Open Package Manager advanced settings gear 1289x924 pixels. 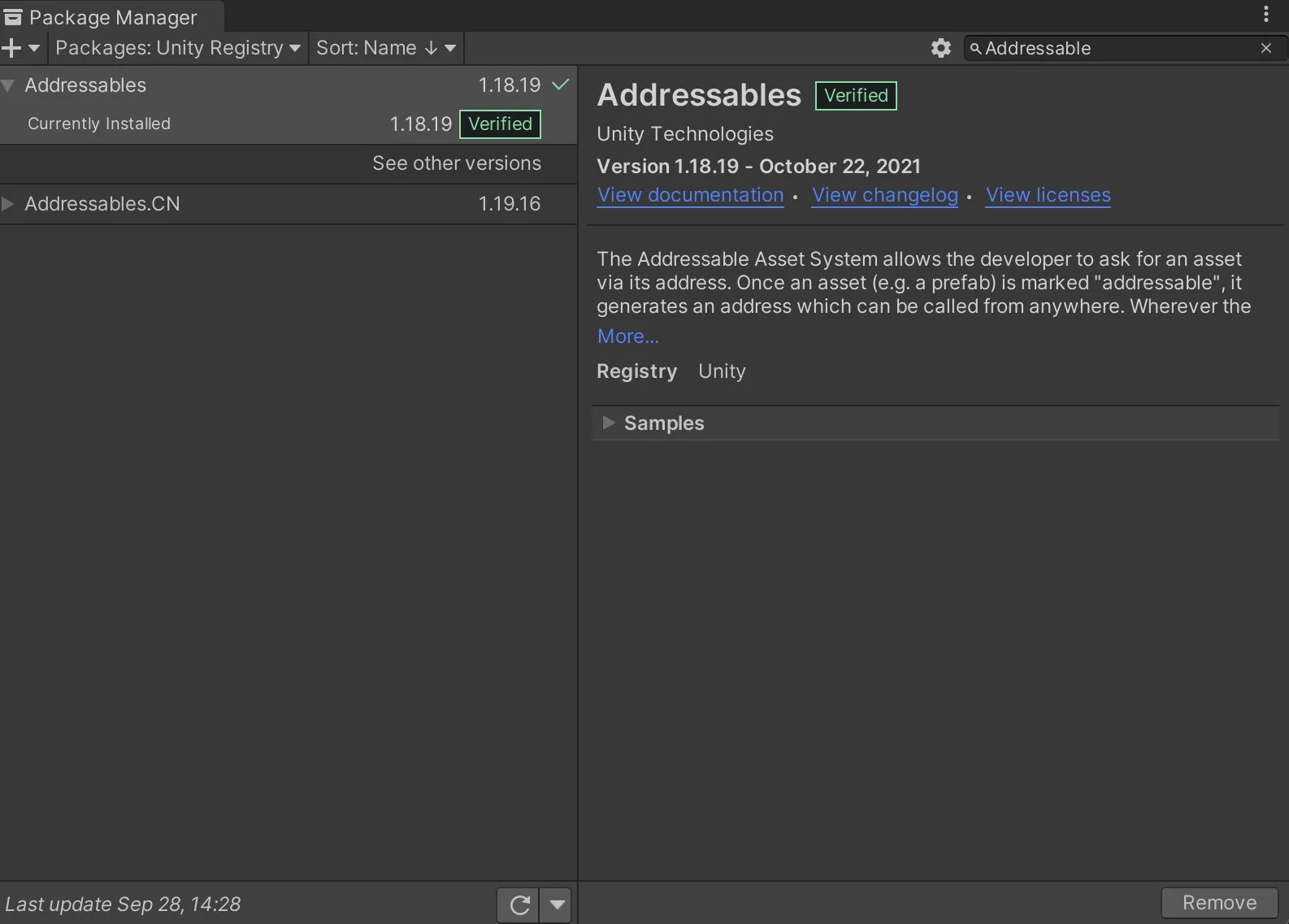(x=940, y=48)
